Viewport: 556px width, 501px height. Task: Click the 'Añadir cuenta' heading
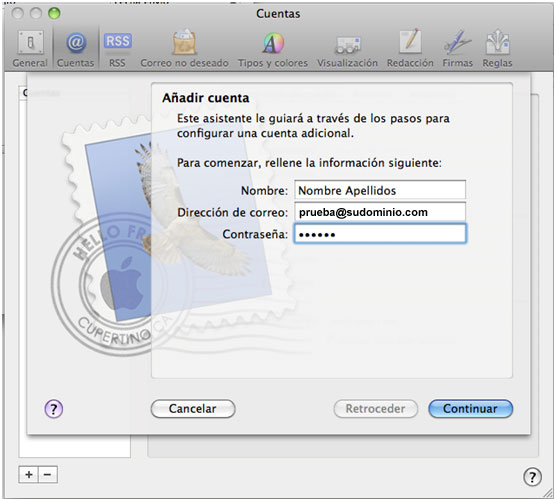206,98
